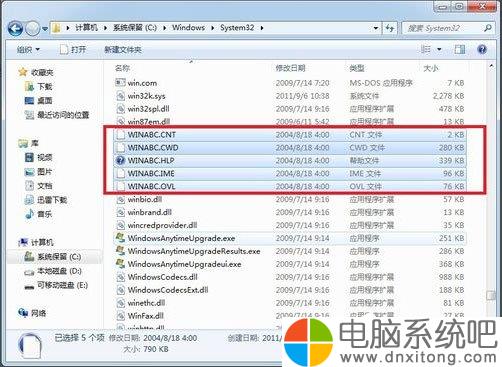The image size is (502, 367).
Task: Toggle the preview pane icon
Action: point(460,50)
